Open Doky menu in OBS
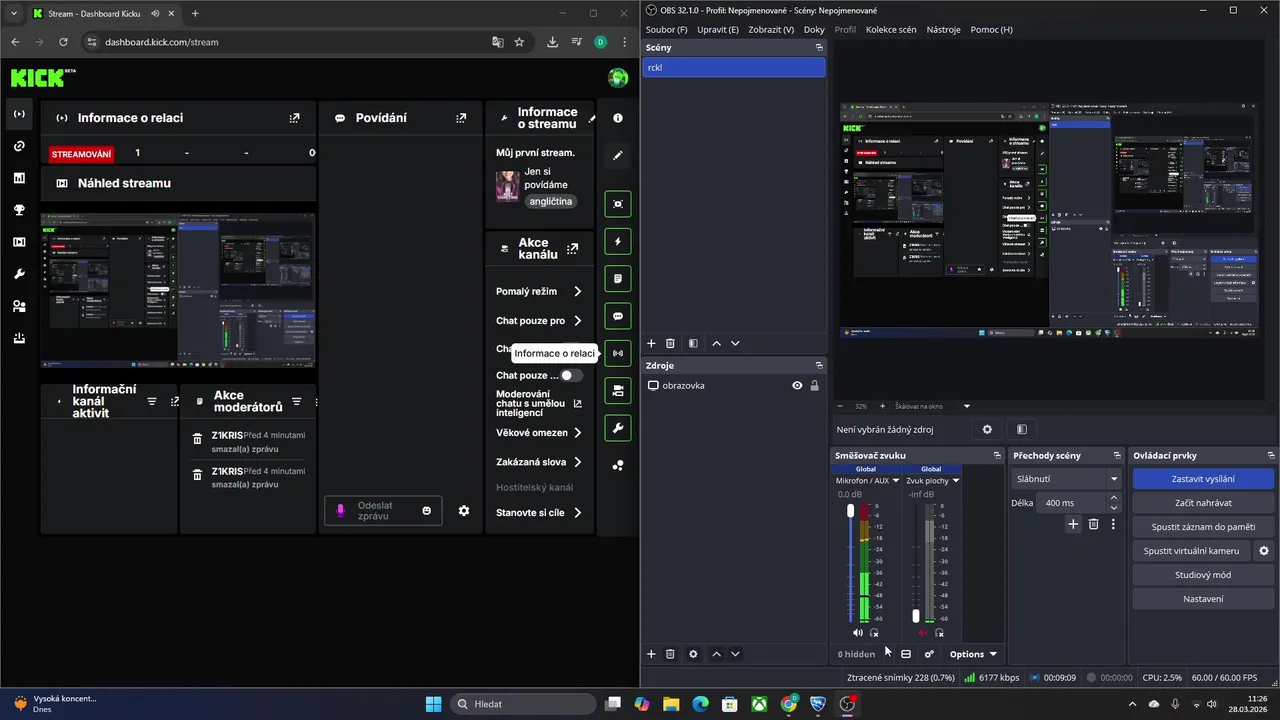Screen dimensions: 1280x720 (814, 29)
